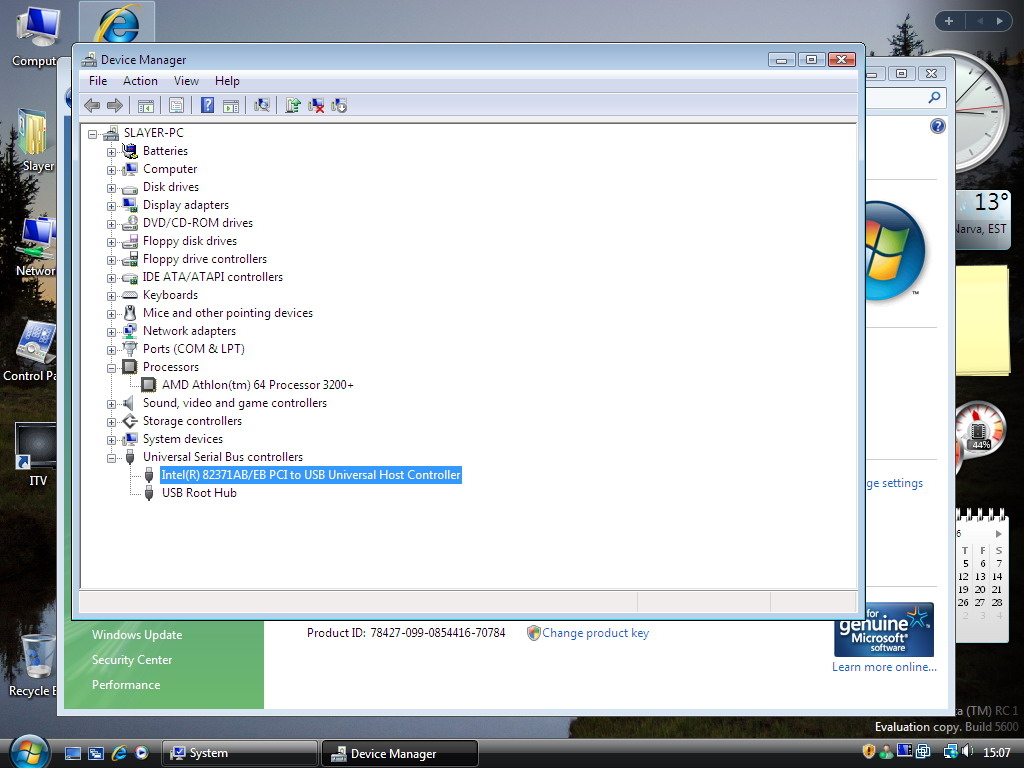Expand the Disk drives node

pyautogui.click(x=112, y=188)
